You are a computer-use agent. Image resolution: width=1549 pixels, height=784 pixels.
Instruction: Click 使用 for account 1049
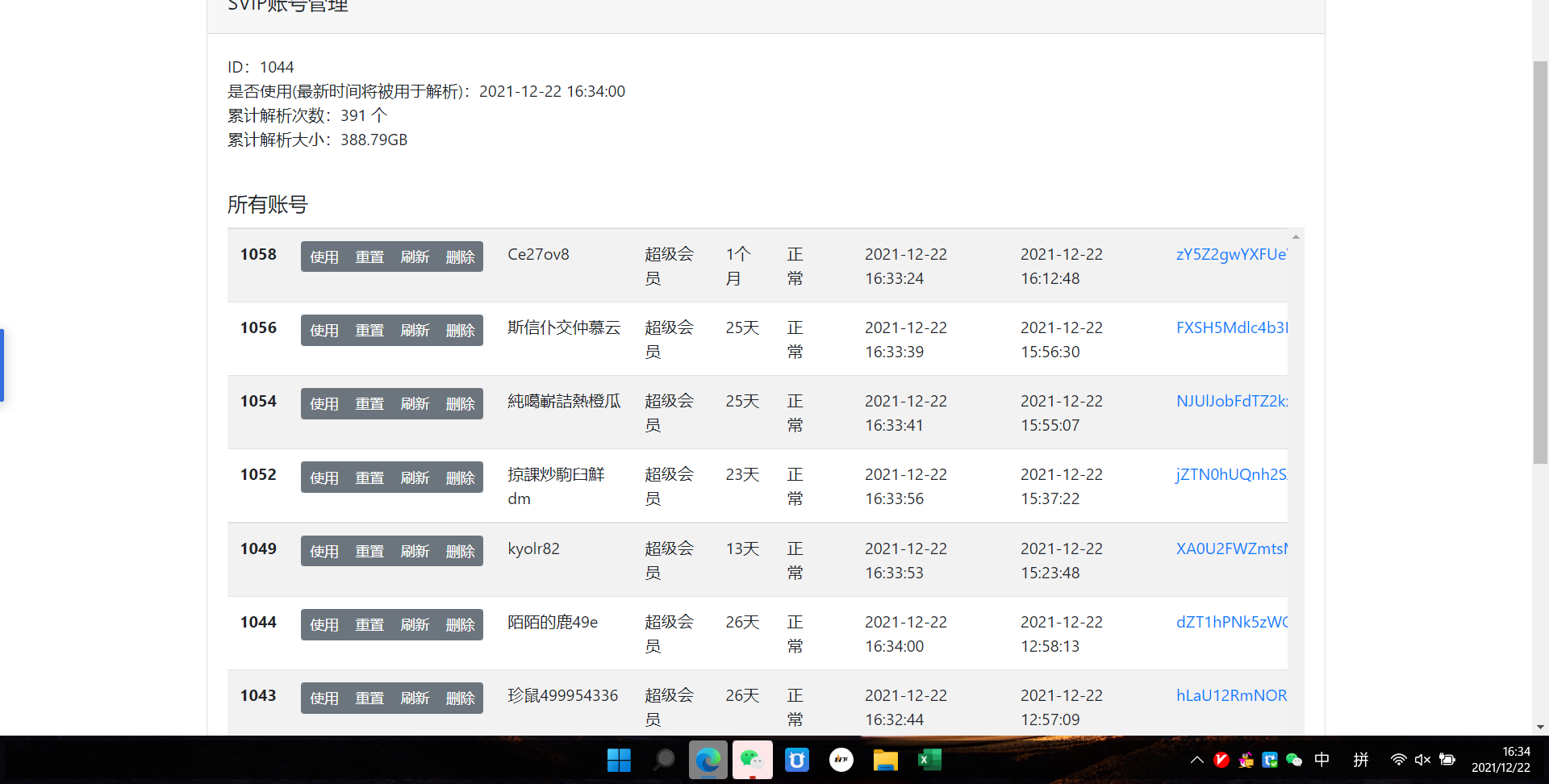coord(324,551)
